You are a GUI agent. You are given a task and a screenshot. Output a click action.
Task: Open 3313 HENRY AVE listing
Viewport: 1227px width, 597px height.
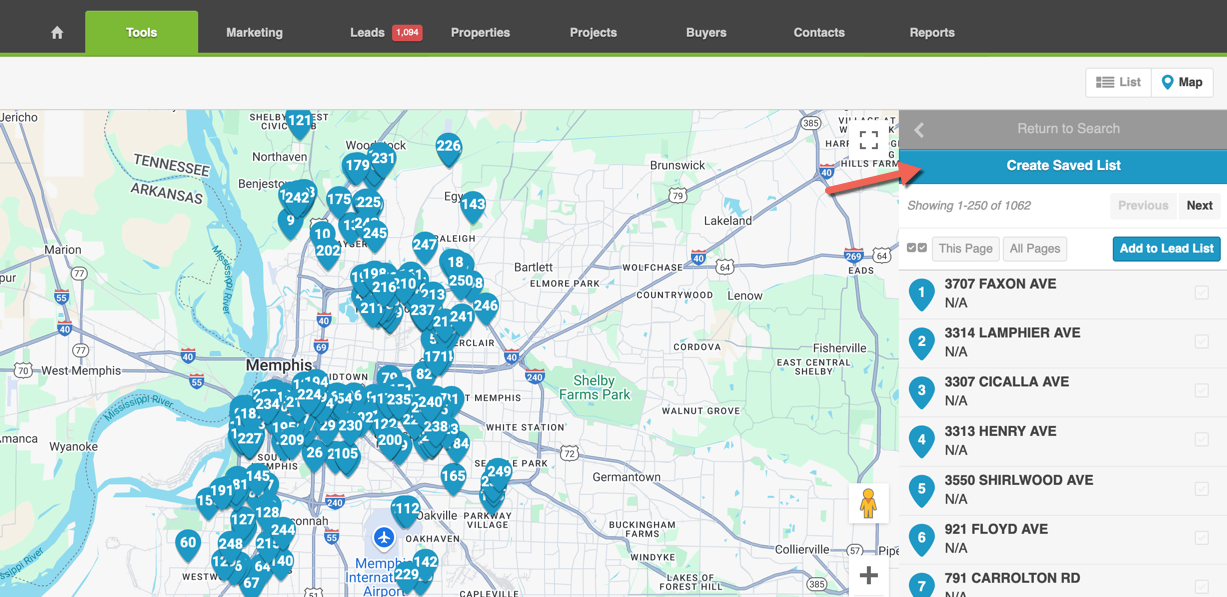(x=1000, y=431)
